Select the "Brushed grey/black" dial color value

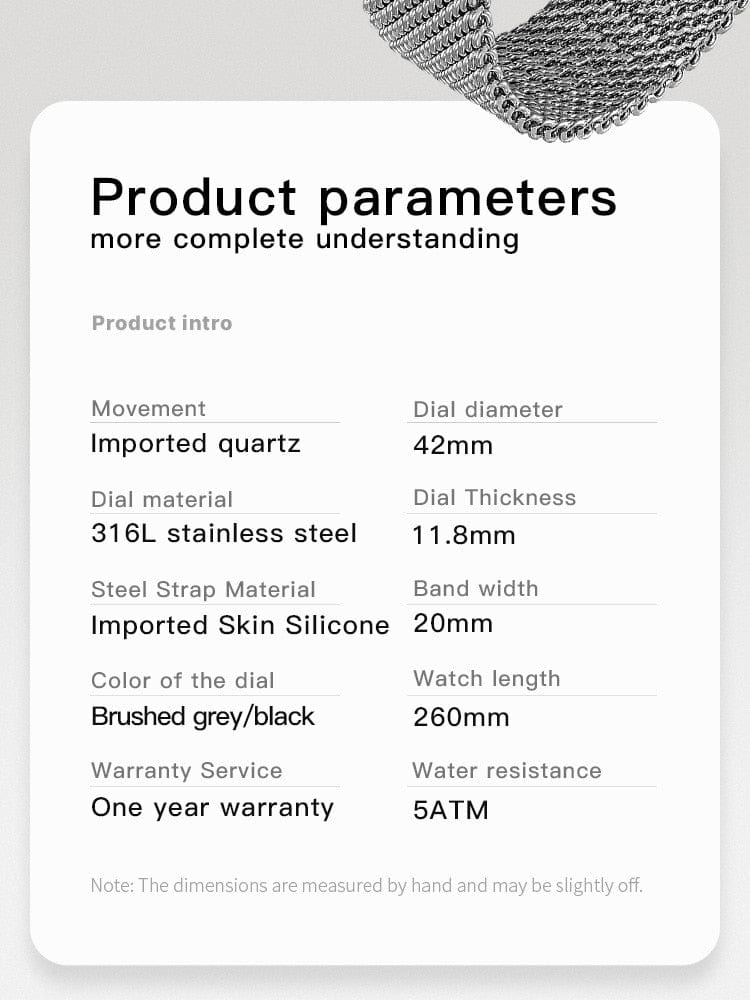202,716
